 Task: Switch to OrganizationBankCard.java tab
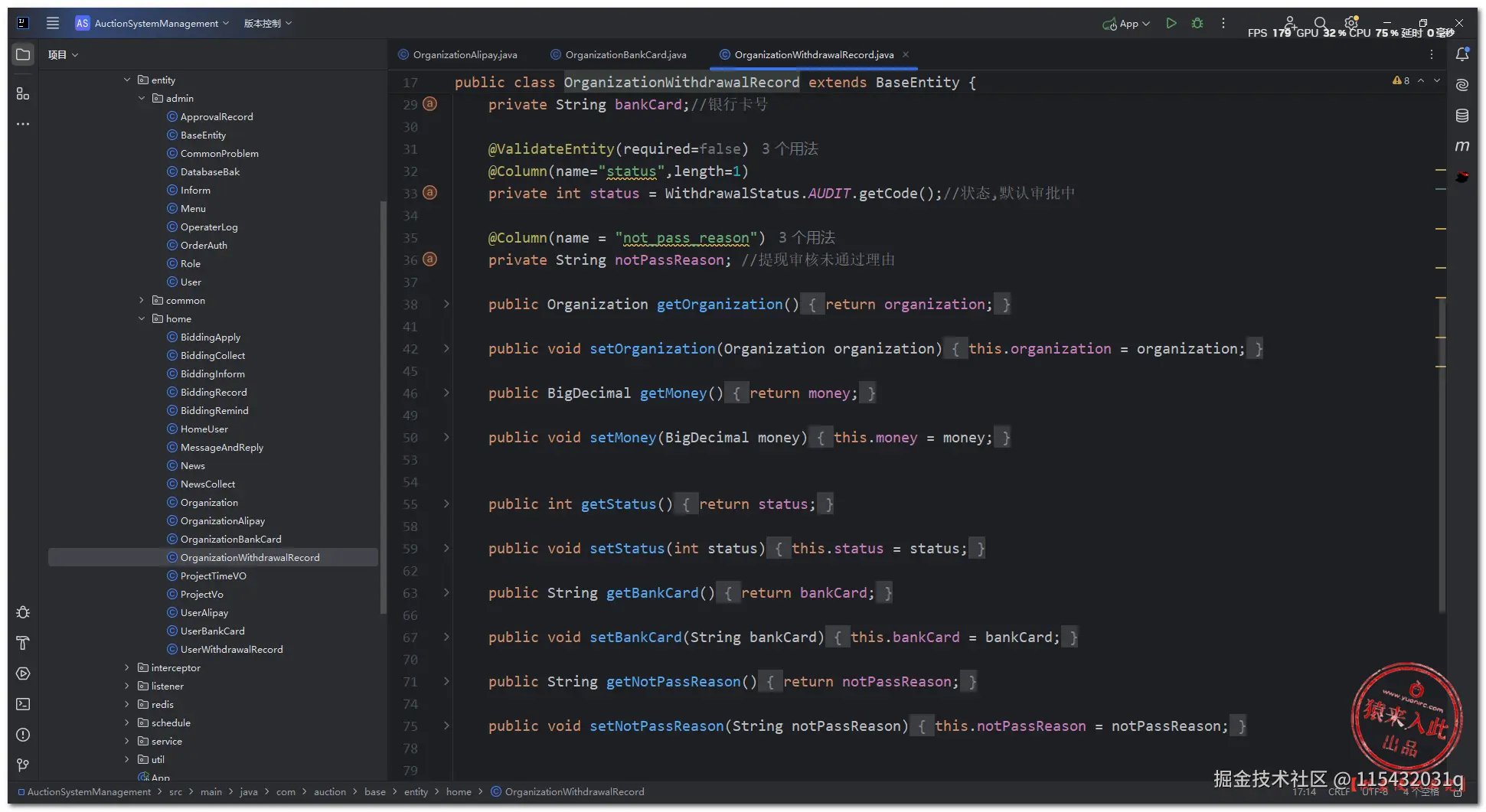click(619, 54)
